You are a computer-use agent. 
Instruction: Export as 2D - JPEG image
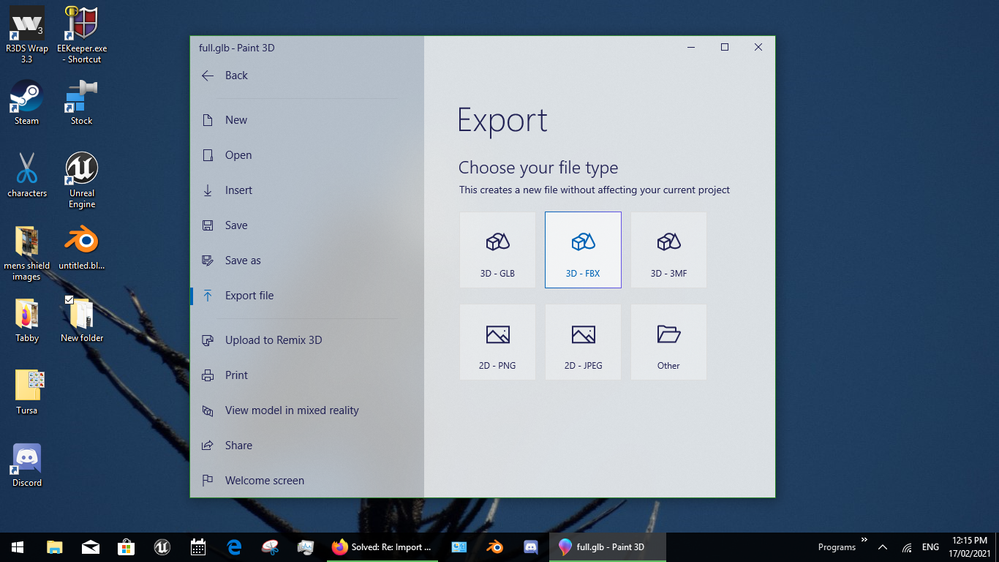(583, 342)
